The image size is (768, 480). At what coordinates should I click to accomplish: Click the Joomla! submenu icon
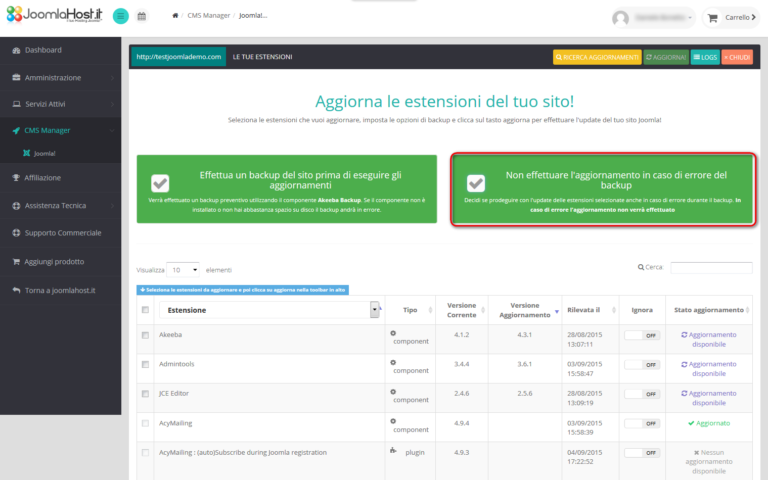(x=26, y=154)
